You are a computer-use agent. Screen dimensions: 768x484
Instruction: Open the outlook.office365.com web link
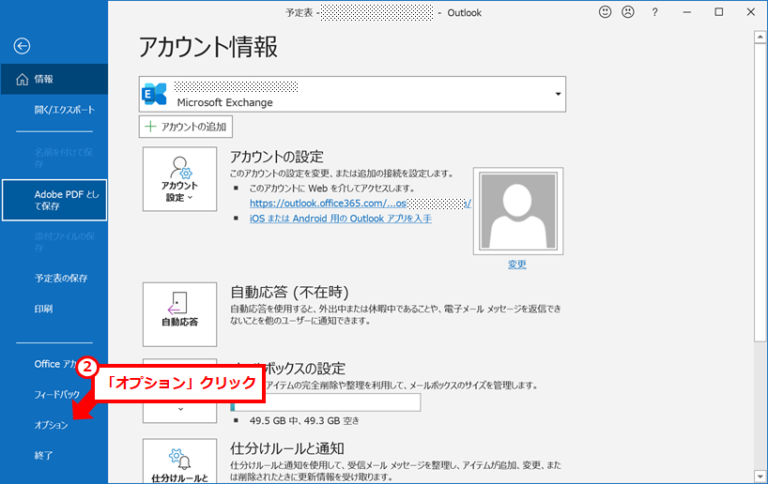[360, 203]
